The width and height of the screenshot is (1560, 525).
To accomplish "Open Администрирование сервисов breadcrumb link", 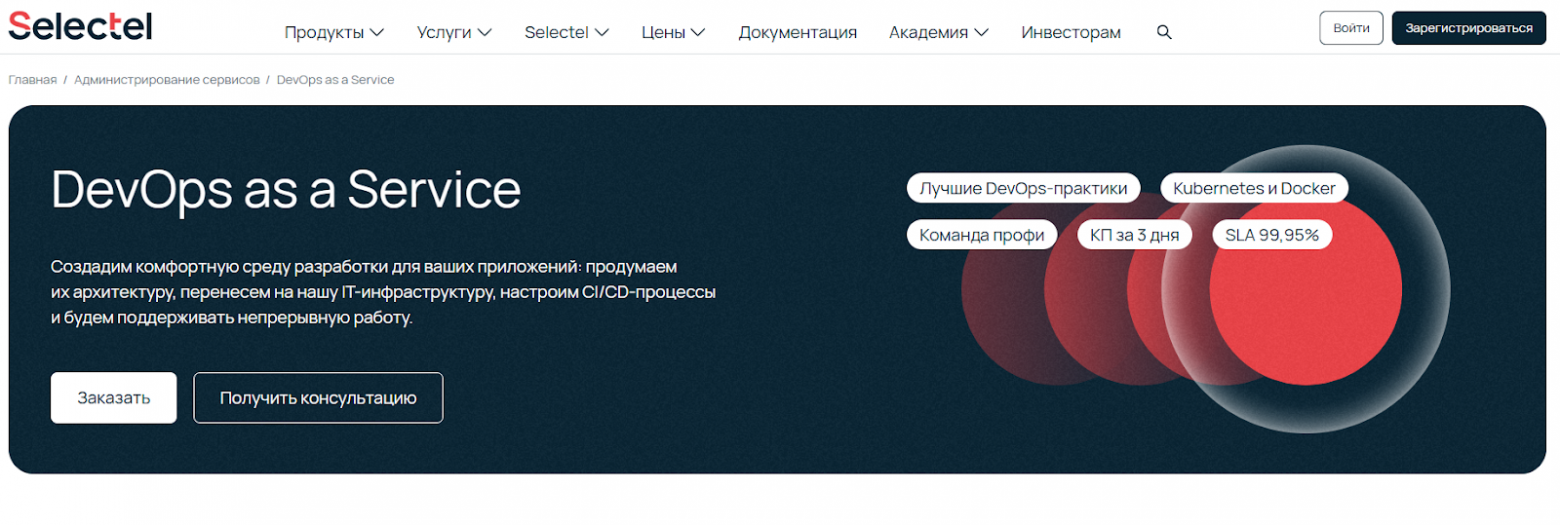I will [166, 79].
